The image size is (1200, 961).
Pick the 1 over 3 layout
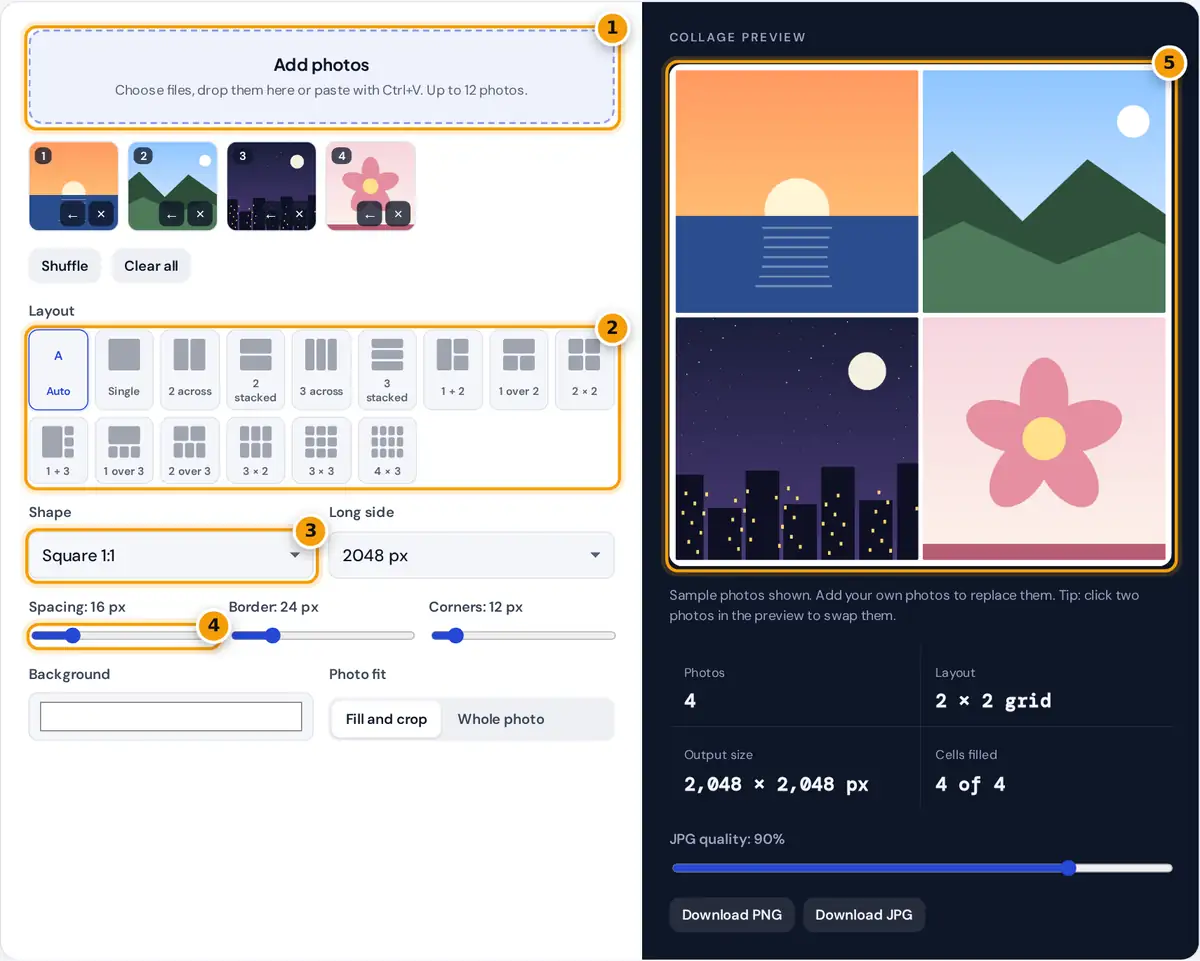[124, 451]
